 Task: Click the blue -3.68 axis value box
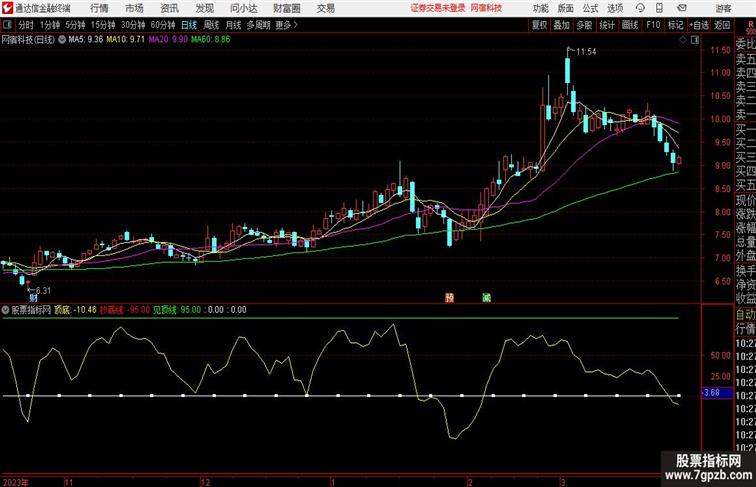(x=716, y=393)
